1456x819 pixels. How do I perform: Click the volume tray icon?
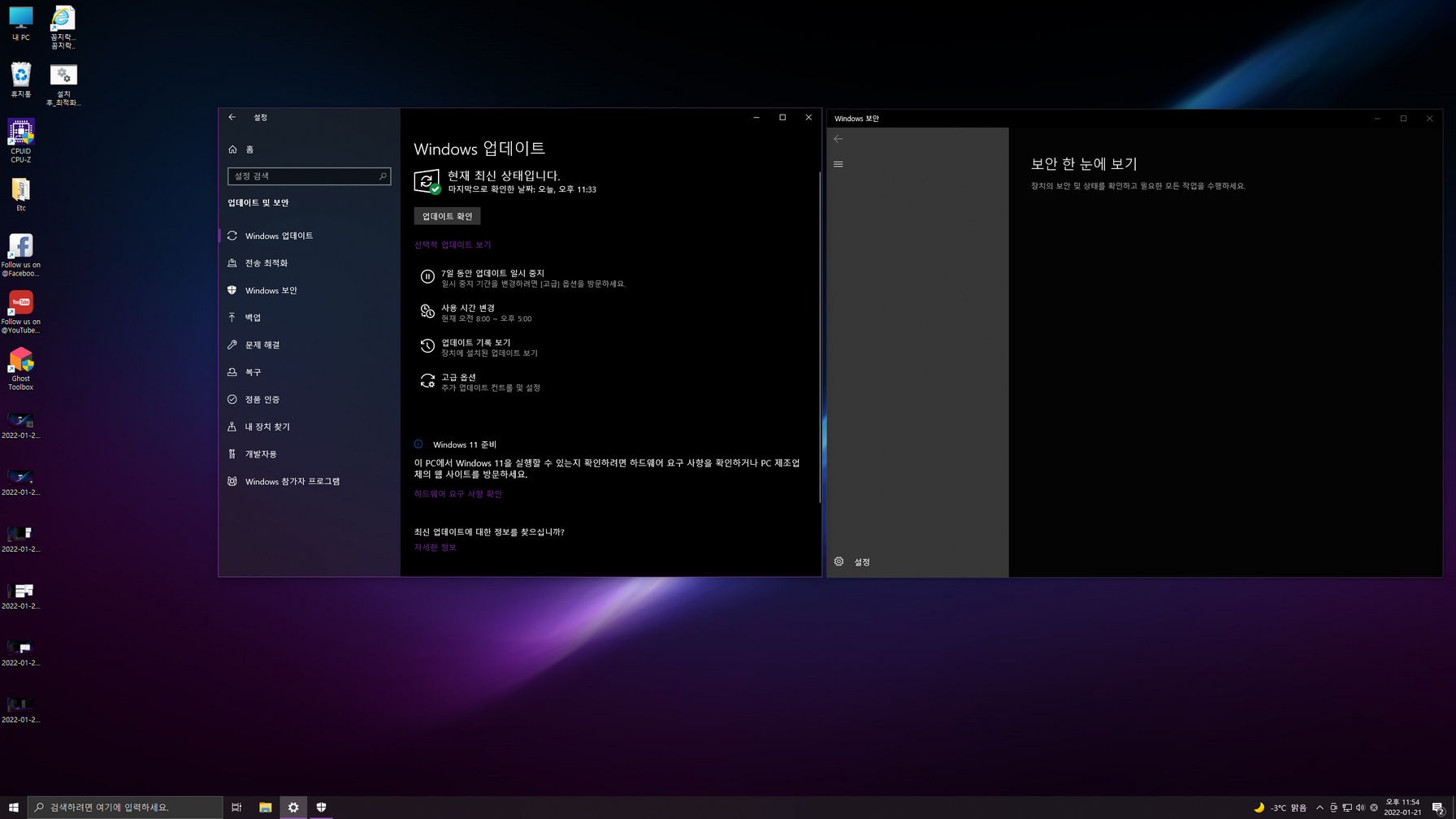pyautogui.click(x=1360, y=808)
